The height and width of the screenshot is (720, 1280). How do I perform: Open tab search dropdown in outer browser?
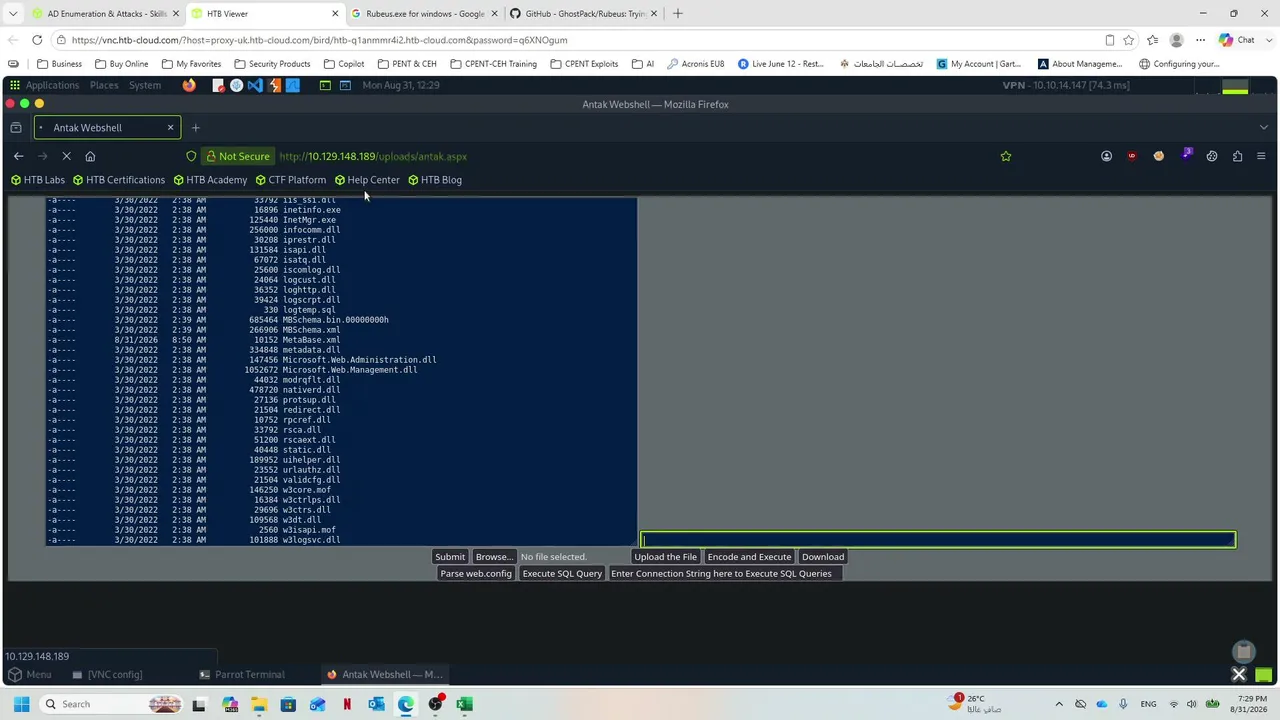coord(13,14)
